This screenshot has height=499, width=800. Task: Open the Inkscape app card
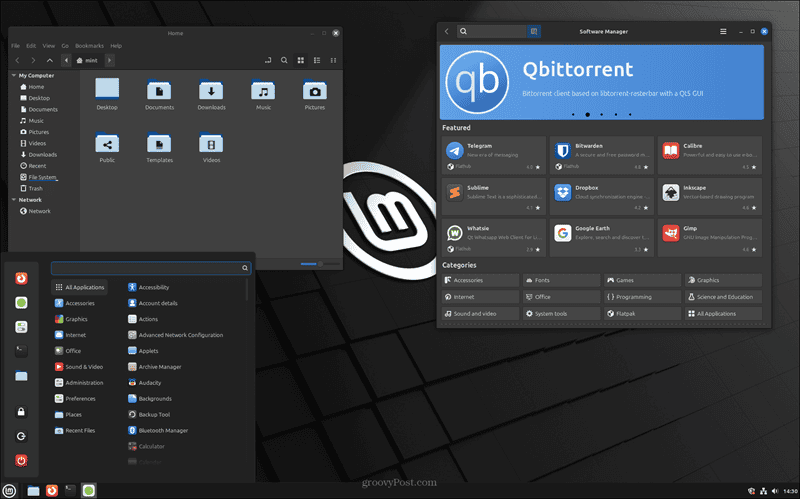point(710,197)
